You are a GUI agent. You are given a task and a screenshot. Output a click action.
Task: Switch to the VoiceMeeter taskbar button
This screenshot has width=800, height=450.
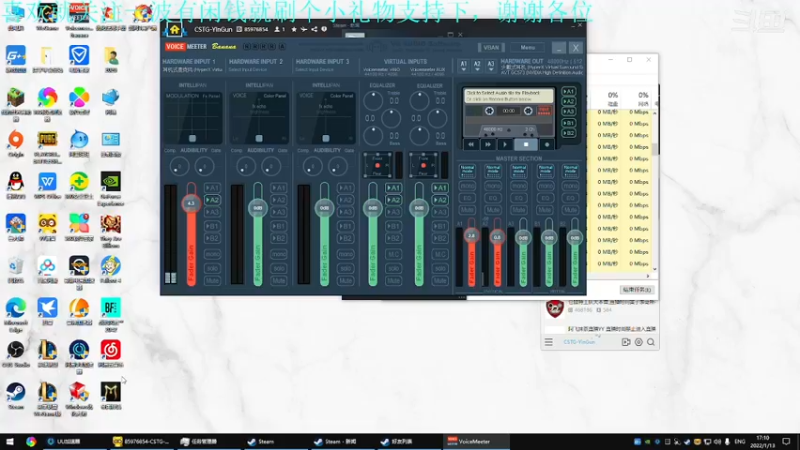[x=474, y=442]
